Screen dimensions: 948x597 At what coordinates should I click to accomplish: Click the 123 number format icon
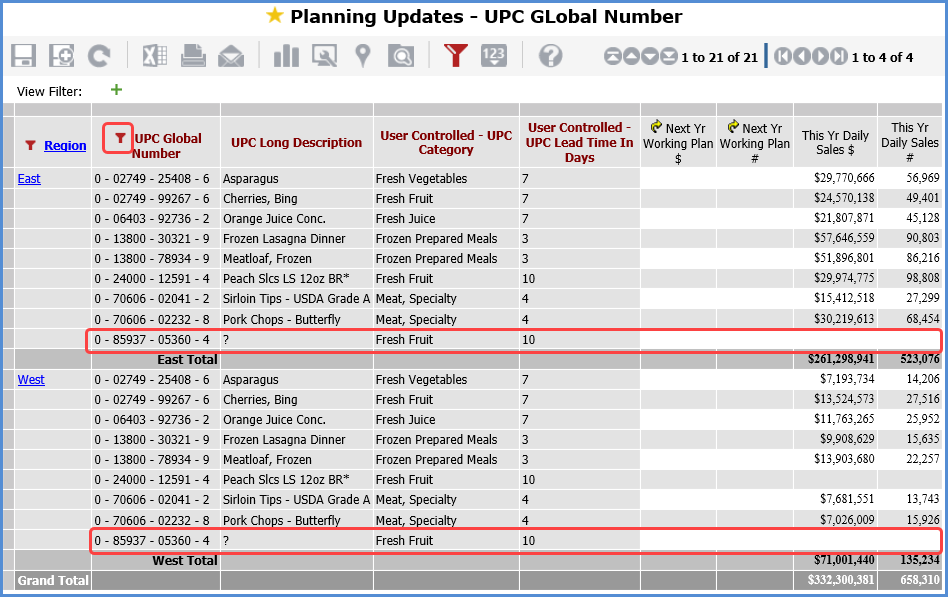click(x=494, y=56)
